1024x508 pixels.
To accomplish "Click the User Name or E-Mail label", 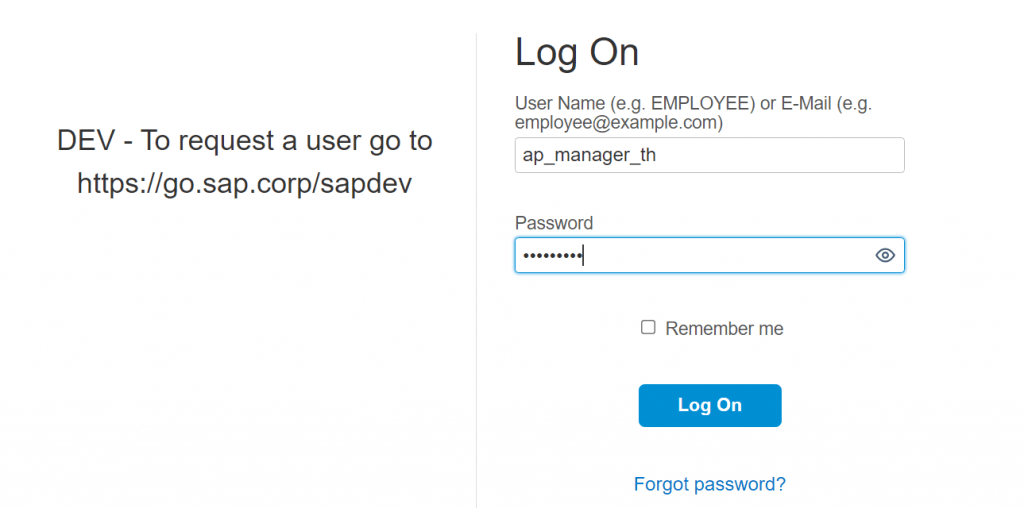I will [694, 113].
